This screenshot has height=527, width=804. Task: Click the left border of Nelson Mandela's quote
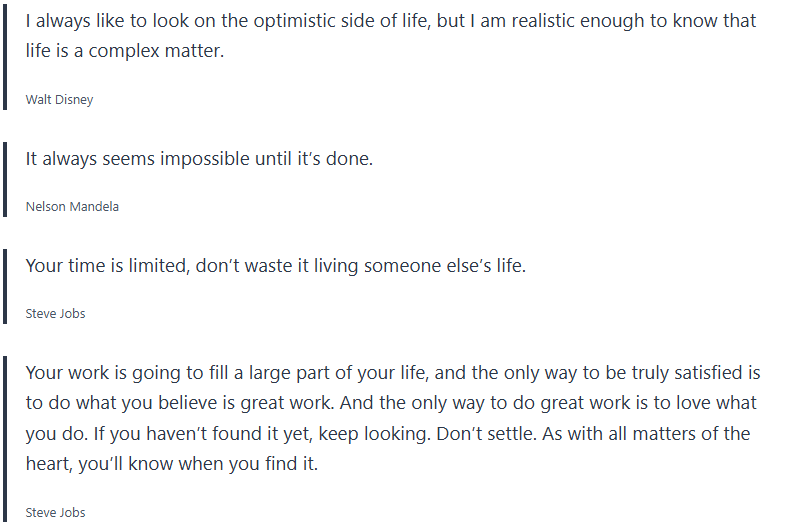pos(6,179)
